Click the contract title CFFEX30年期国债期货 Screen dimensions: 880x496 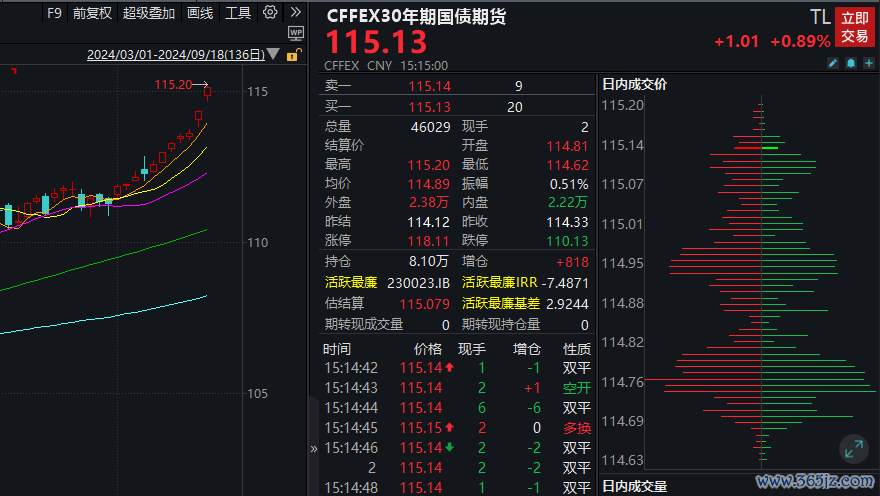coord(416,16)
